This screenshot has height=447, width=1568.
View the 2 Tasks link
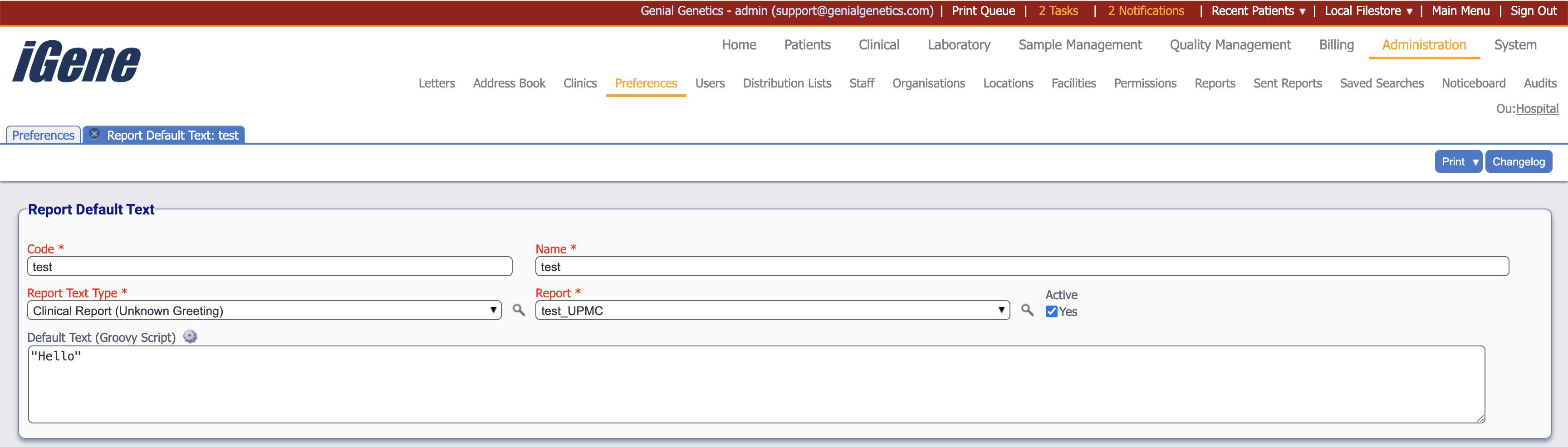coord(1058,11)
